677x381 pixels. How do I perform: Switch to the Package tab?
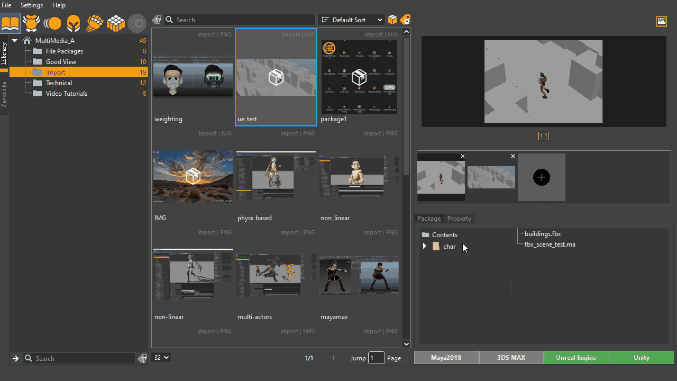(429, 219)
